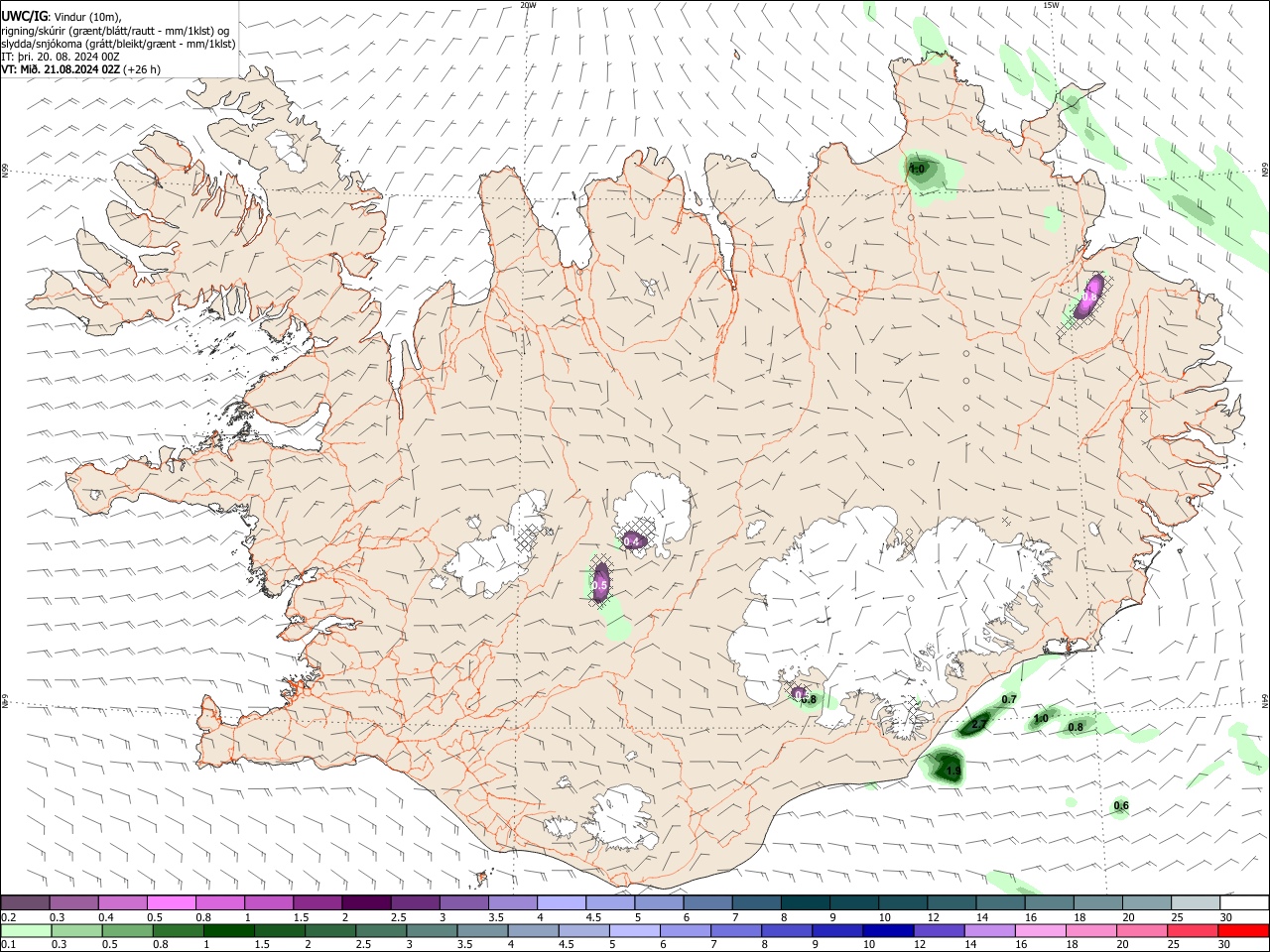Viewport: 1270px width, 952px height.
Task: Click the 1.9 rain value in the dark green patch
Action: [x=952, y=771]
